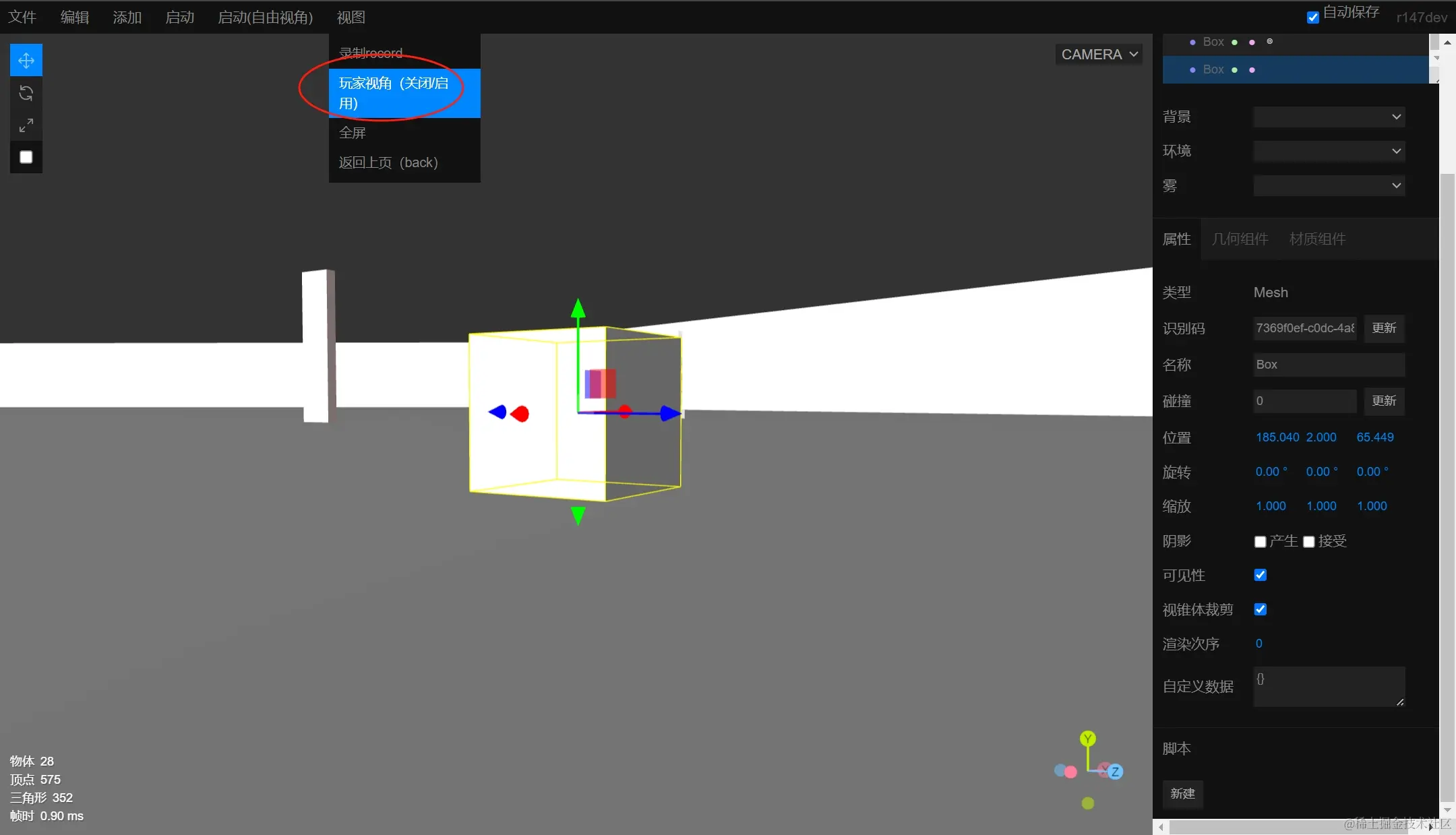Screen dimensions: 1456x835
Task: Click the Y axis on viewport orientation gizmo
Action: pyautogui.click(x=1087, y=739)
